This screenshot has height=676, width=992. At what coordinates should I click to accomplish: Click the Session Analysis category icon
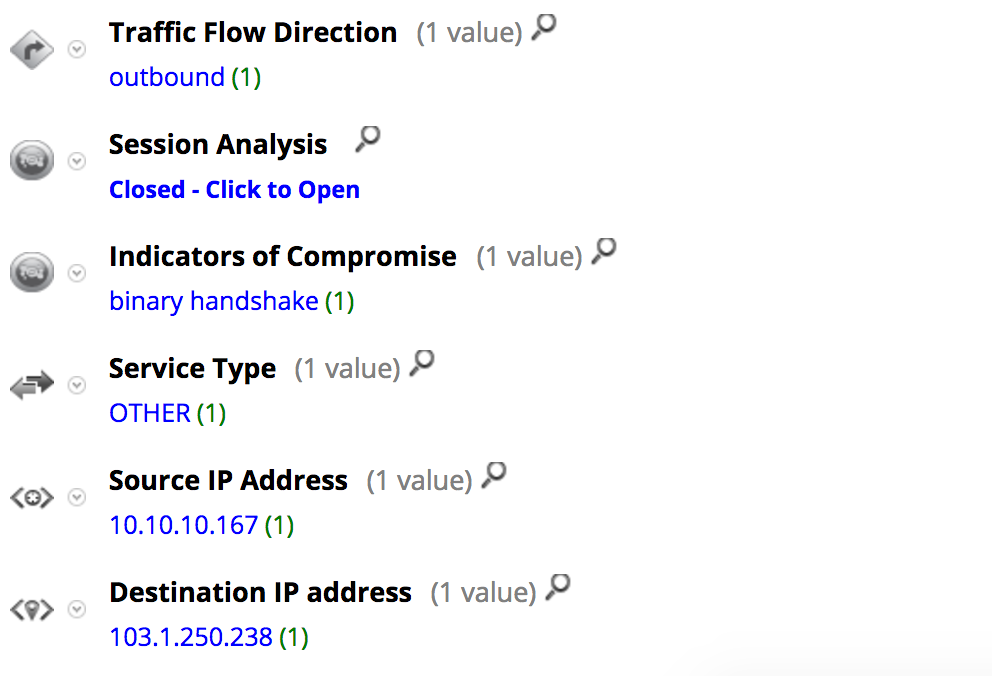click(32, 161)
